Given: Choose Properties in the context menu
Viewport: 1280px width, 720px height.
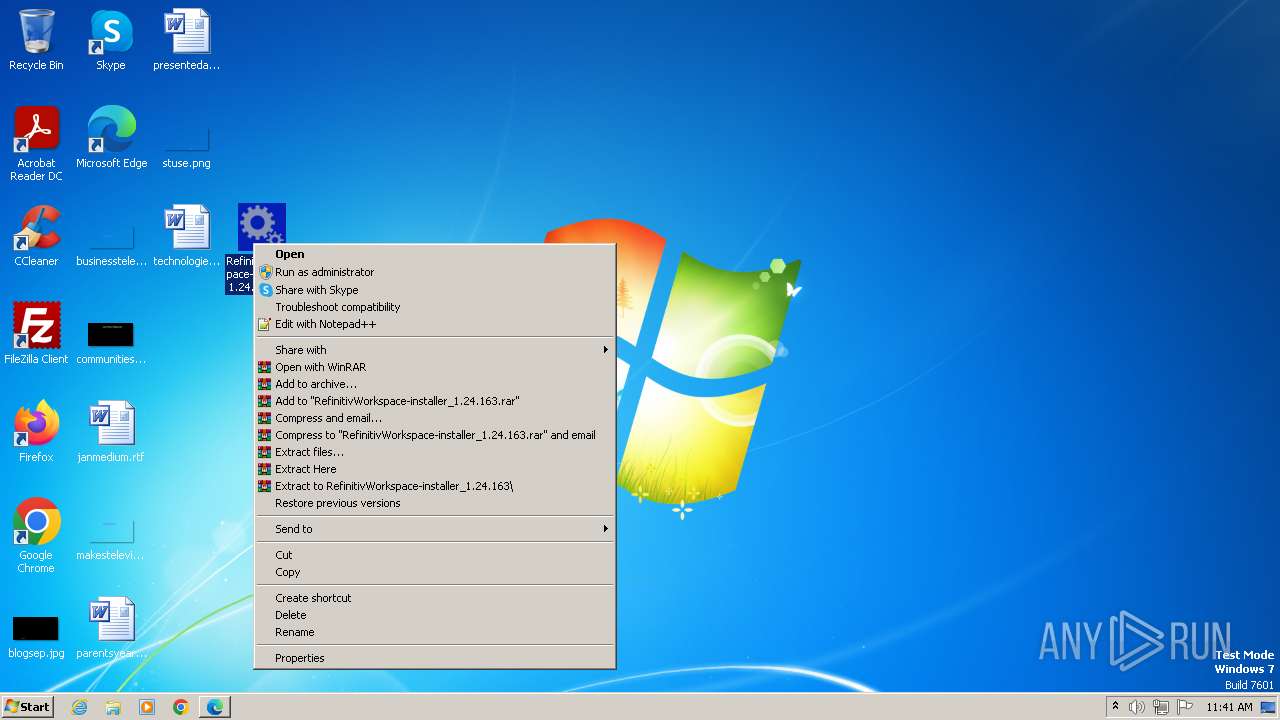Looking at the screenshot, I should 435,658.
